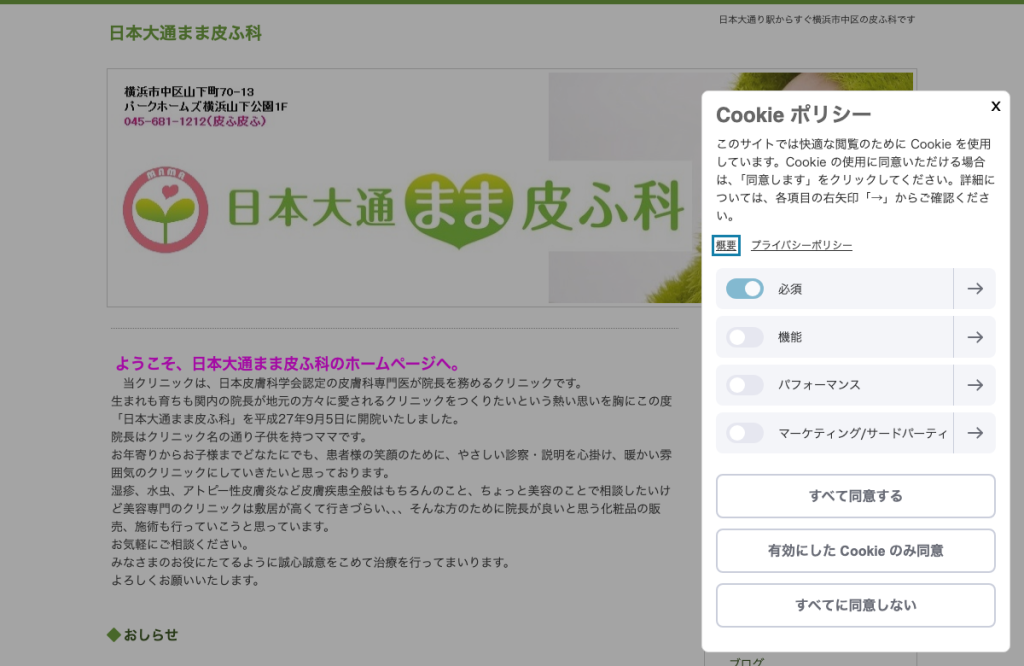
Task: Open パフォーマンス details arrow
Action: (975, 385)
